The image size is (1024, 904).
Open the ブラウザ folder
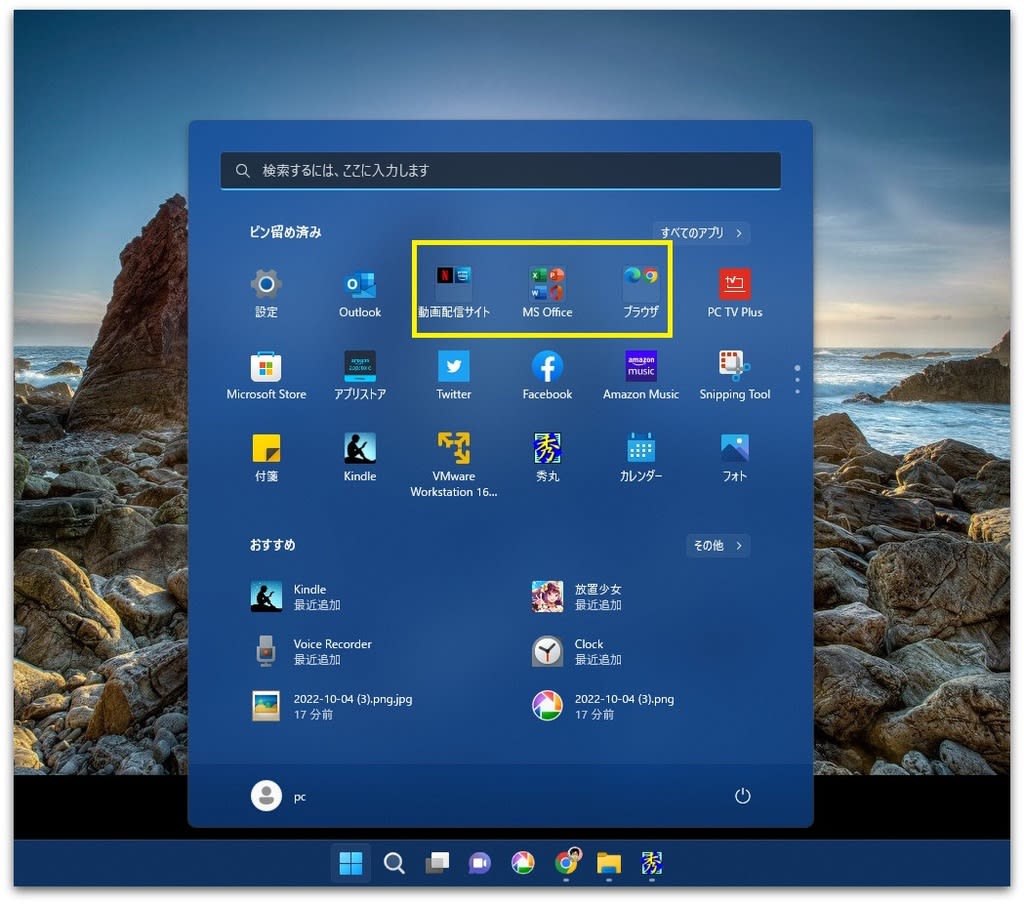(641, 293)
